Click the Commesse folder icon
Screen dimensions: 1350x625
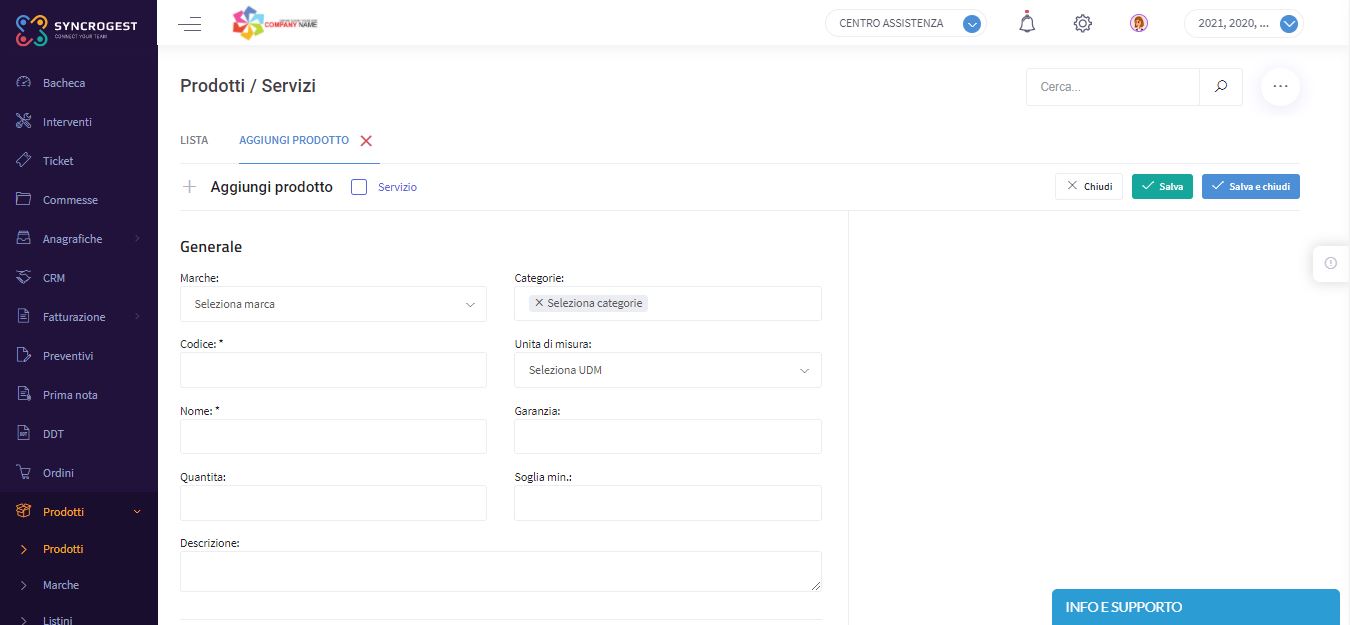(24, 200)
